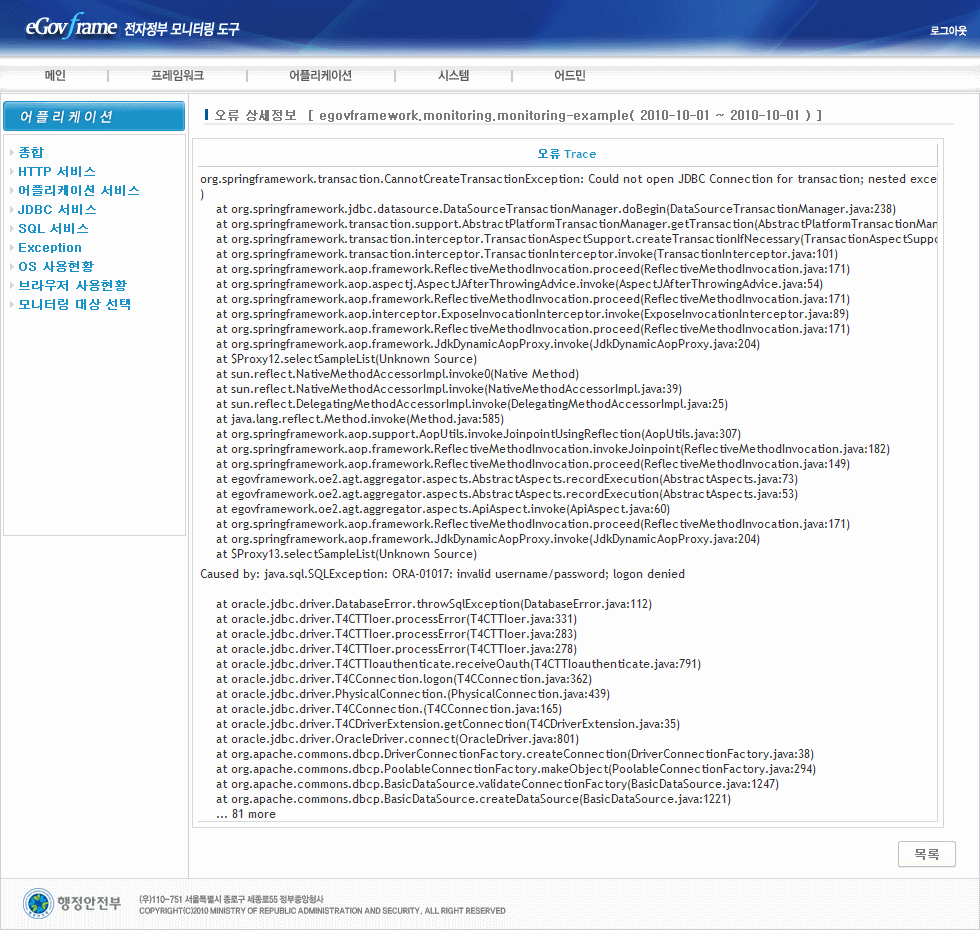Open the 메인 menu

point(55,76)
